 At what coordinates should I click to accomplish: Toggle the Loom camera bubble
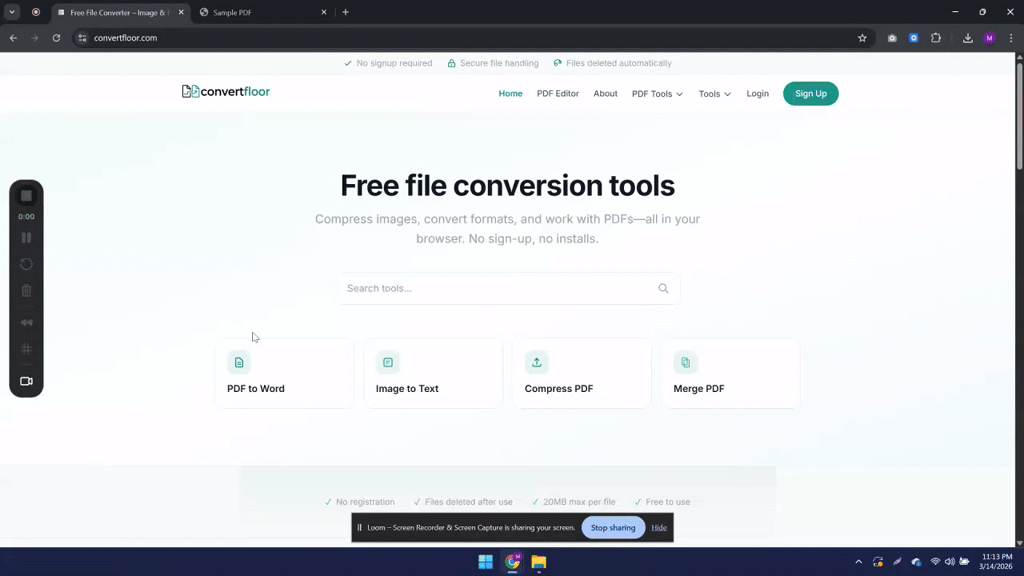click(26, 380)
